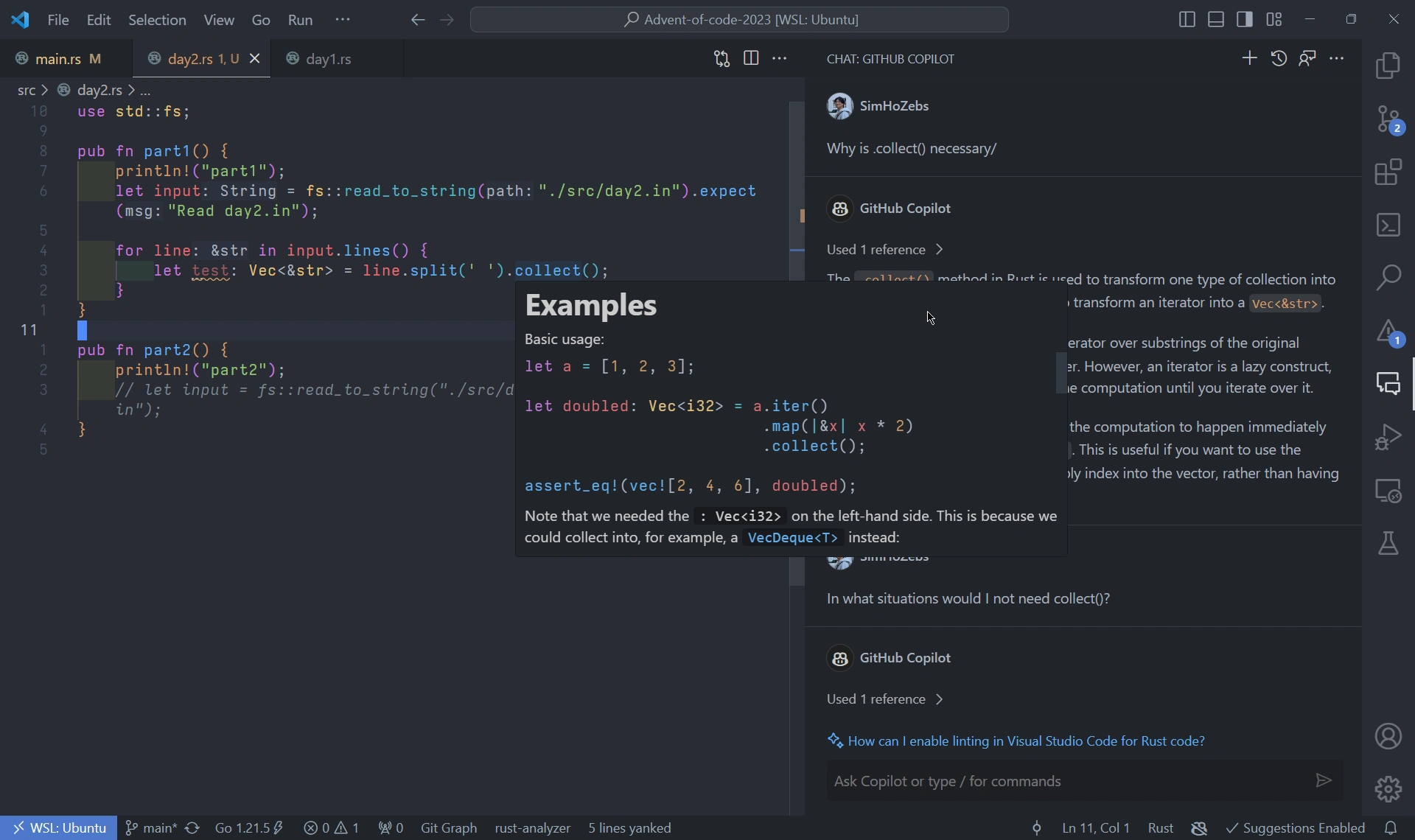Send the Copilot chat message
The width and height of the screenshot is (1415, 840).
tap(1324, 780)
